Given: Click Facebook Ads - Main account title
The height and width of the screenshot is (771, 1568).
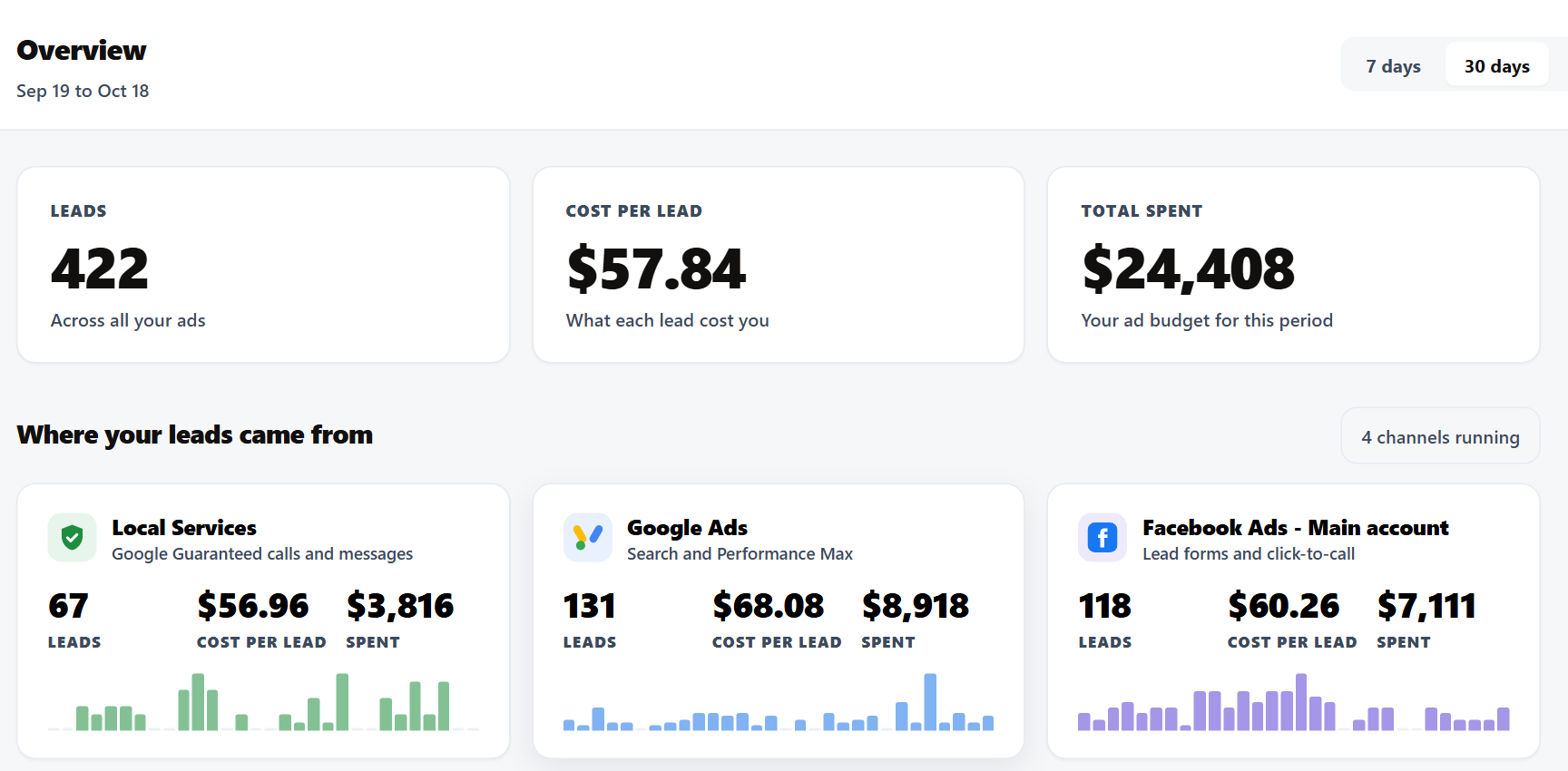Looking at the screenshot, I should 1296,528.
